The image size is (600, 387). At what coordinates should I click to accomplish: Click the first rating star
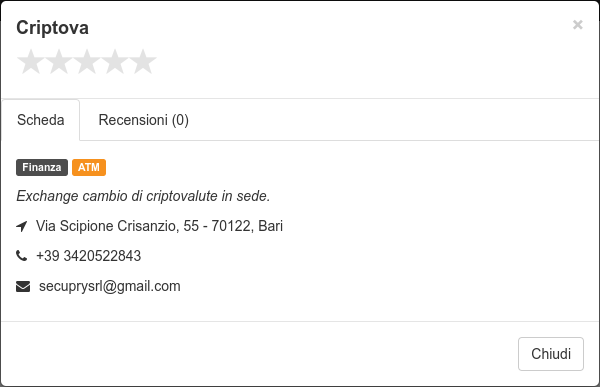pos(31,61)
